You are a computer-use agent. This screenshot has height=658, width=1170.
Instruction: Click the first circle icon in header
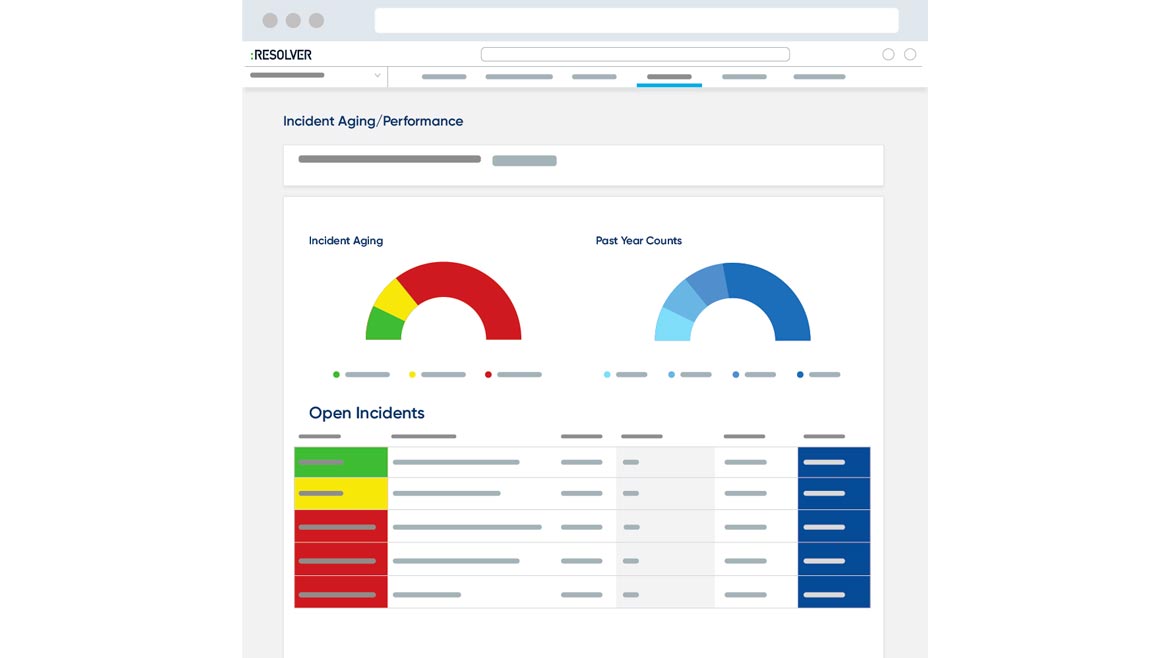[x=888, y=55]
